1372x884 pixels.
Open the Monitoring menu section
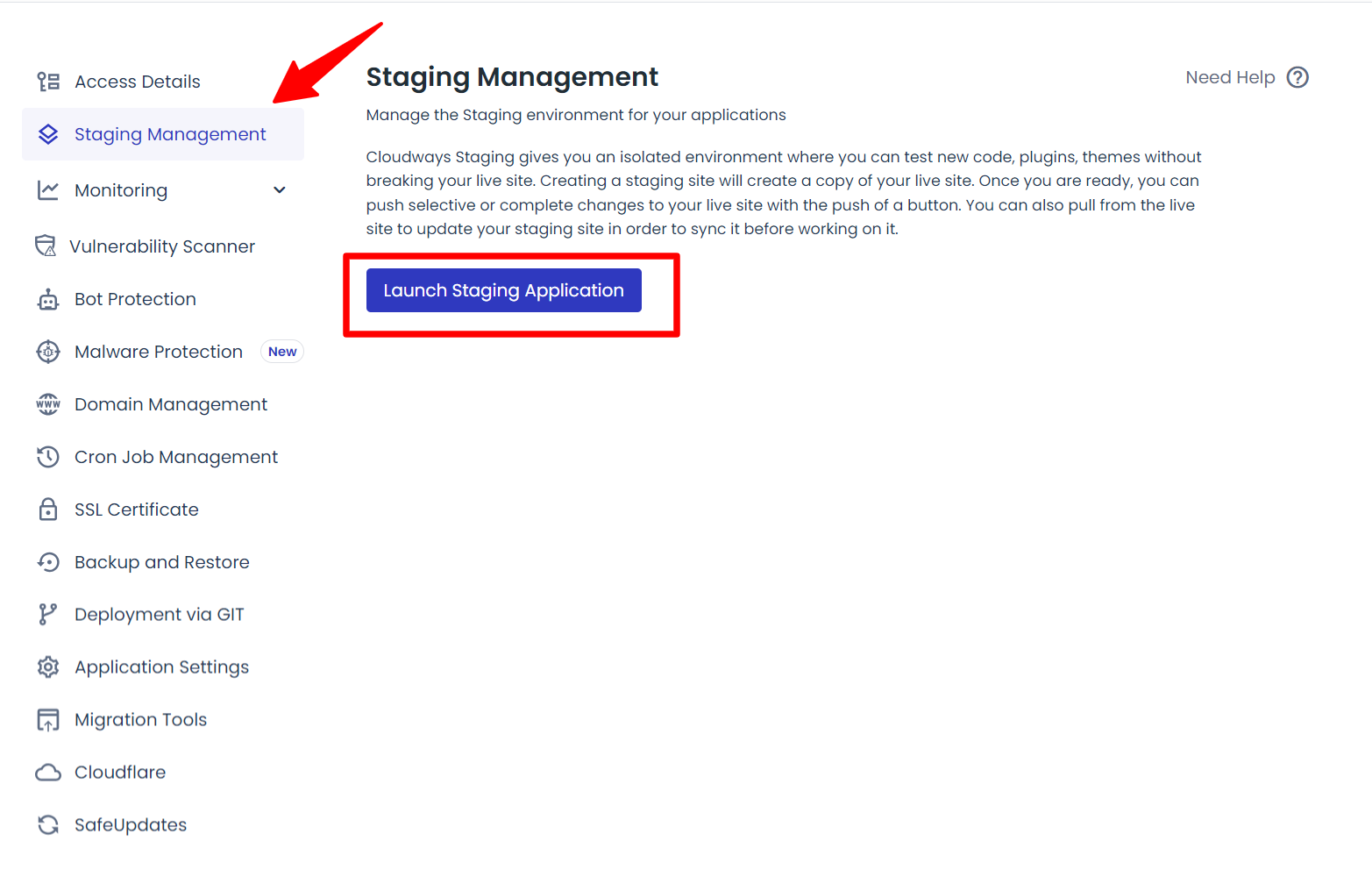(121, 190)
